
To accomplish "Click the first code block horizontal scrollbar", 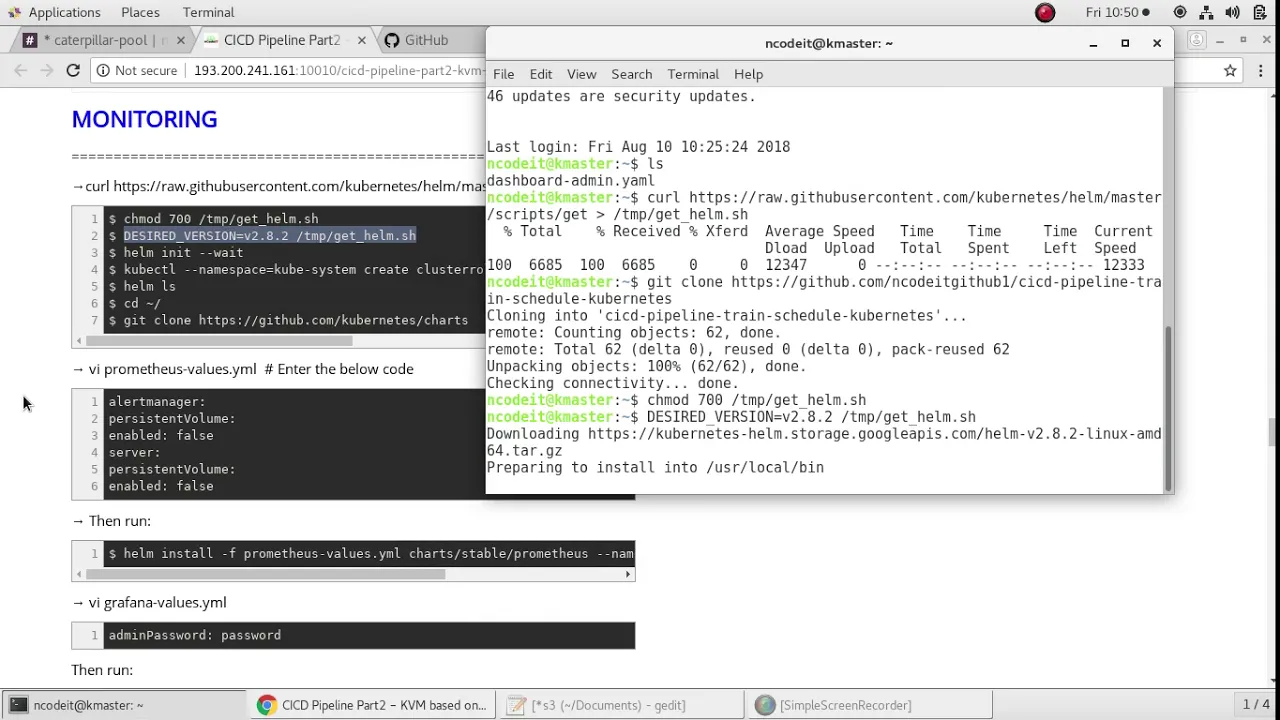I will pyautogui.click(x=219, y=340).
